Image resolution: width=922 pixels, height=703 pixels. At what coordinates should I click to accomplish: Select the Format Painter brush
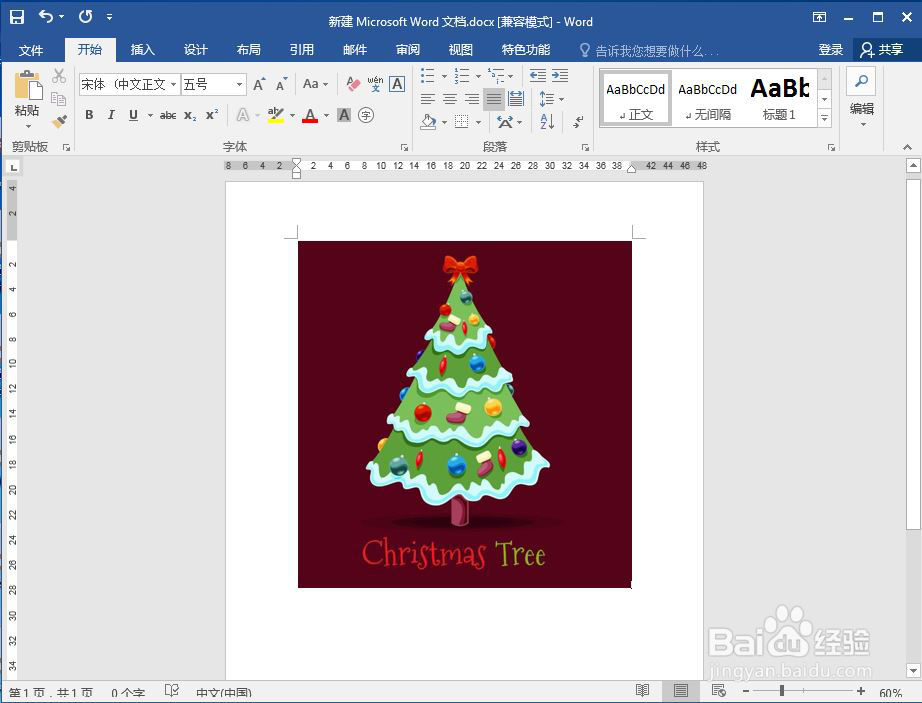point(59,121)
